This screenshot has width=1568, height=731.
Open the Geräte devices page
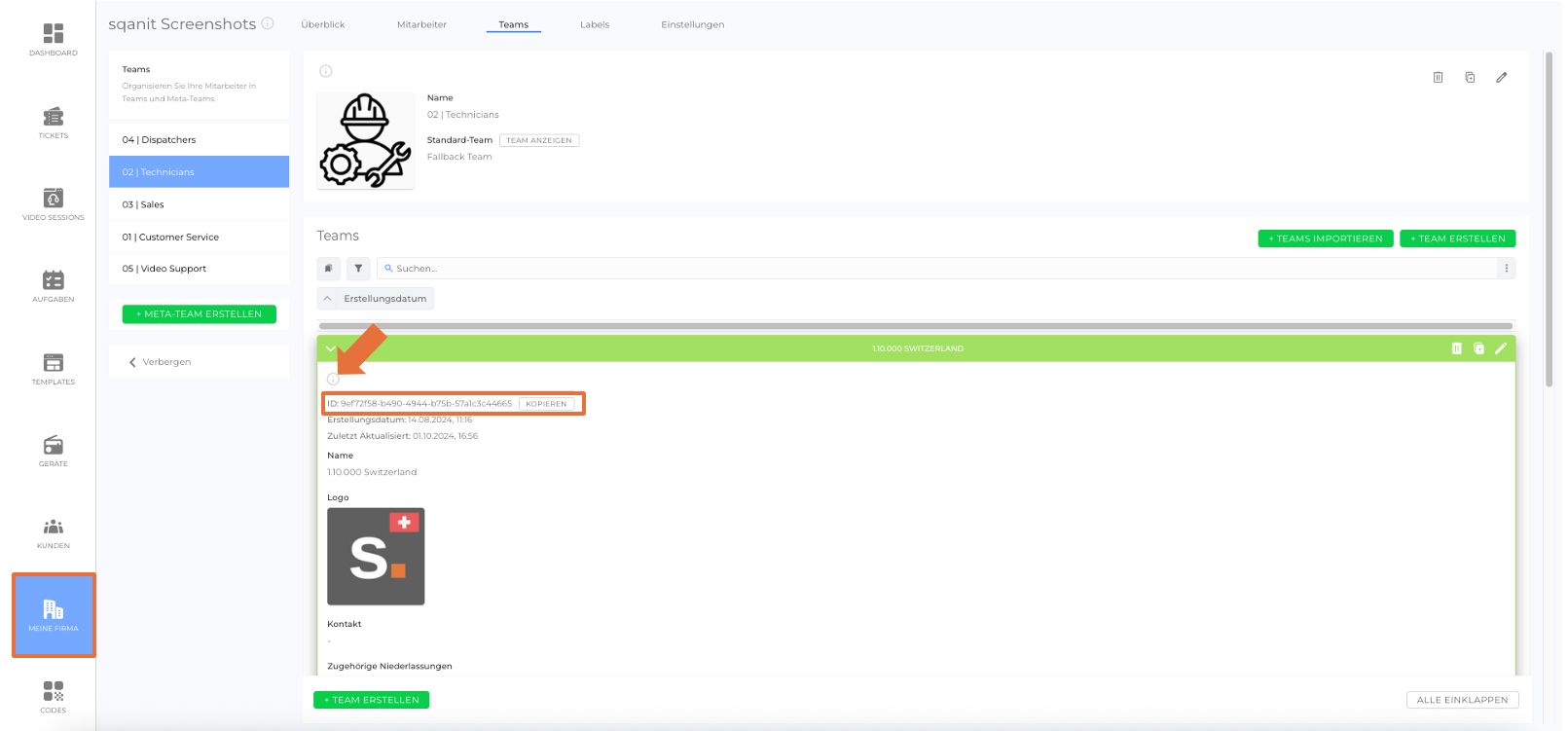(53, 451)
